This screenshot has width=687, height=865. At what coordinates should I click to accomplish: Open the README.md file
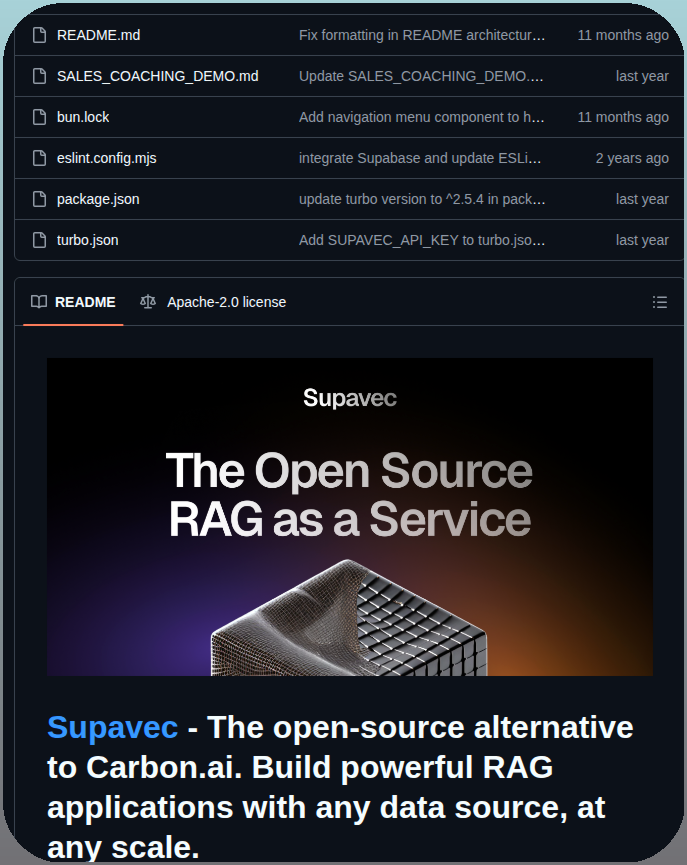point(98,35)
